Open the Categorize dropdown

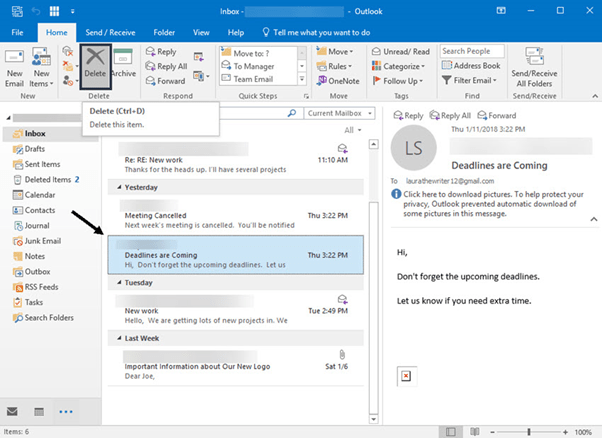[406, 66]
